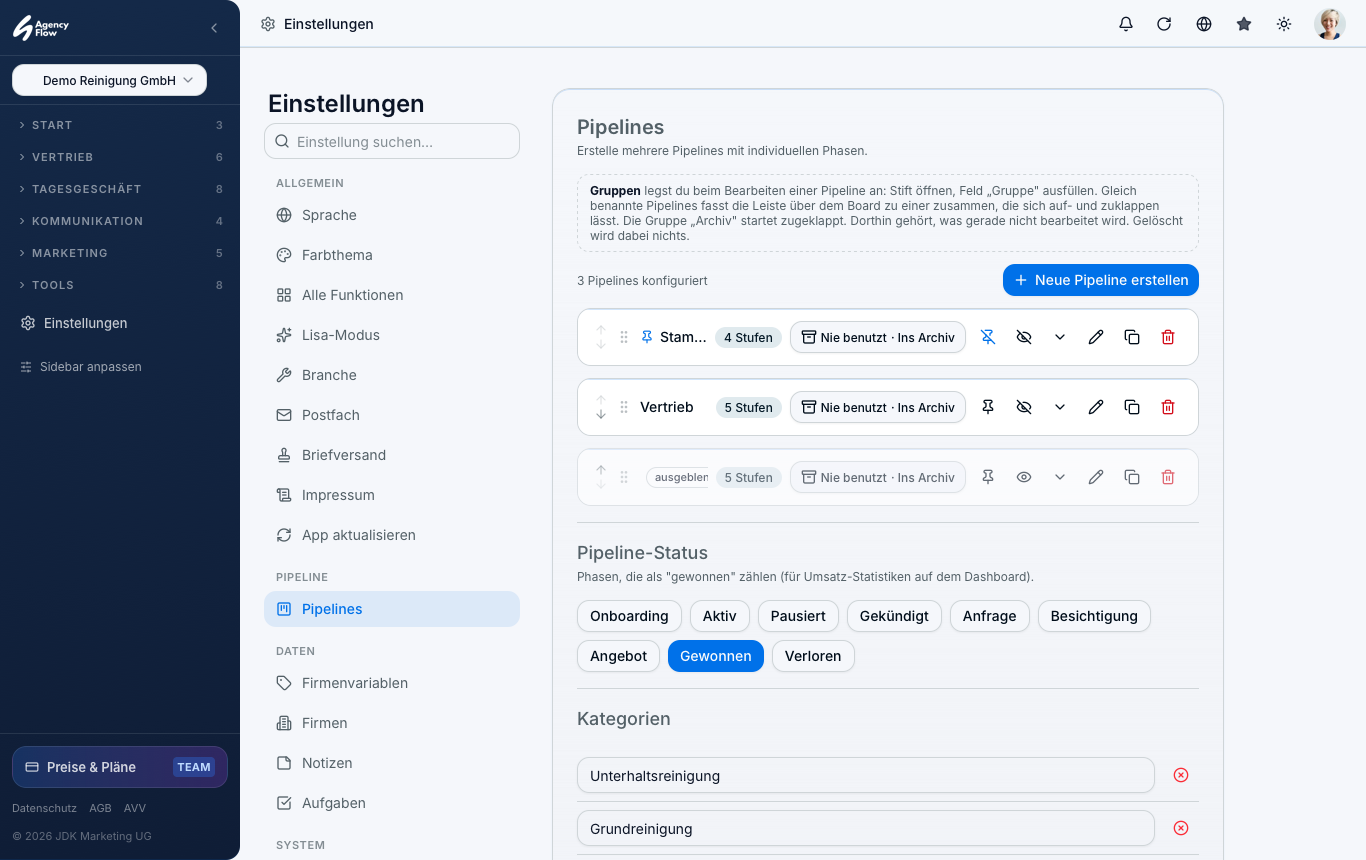Viewport: 1366px width, 860px height.
Task: Move the Vertrieb pipeline down
Action: tap(601, 414)
